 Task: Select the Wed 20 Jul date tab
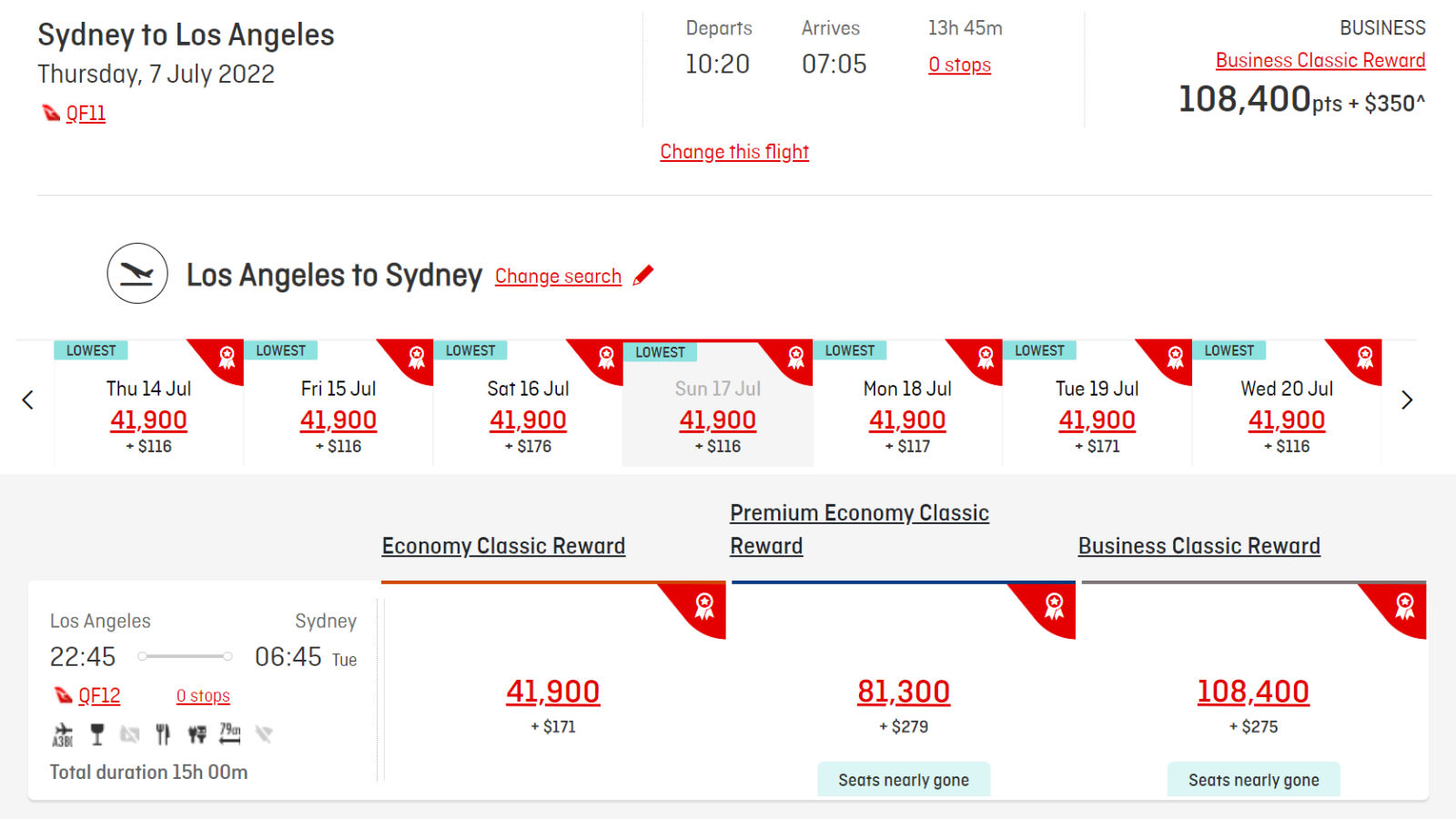click(1287, 403)
